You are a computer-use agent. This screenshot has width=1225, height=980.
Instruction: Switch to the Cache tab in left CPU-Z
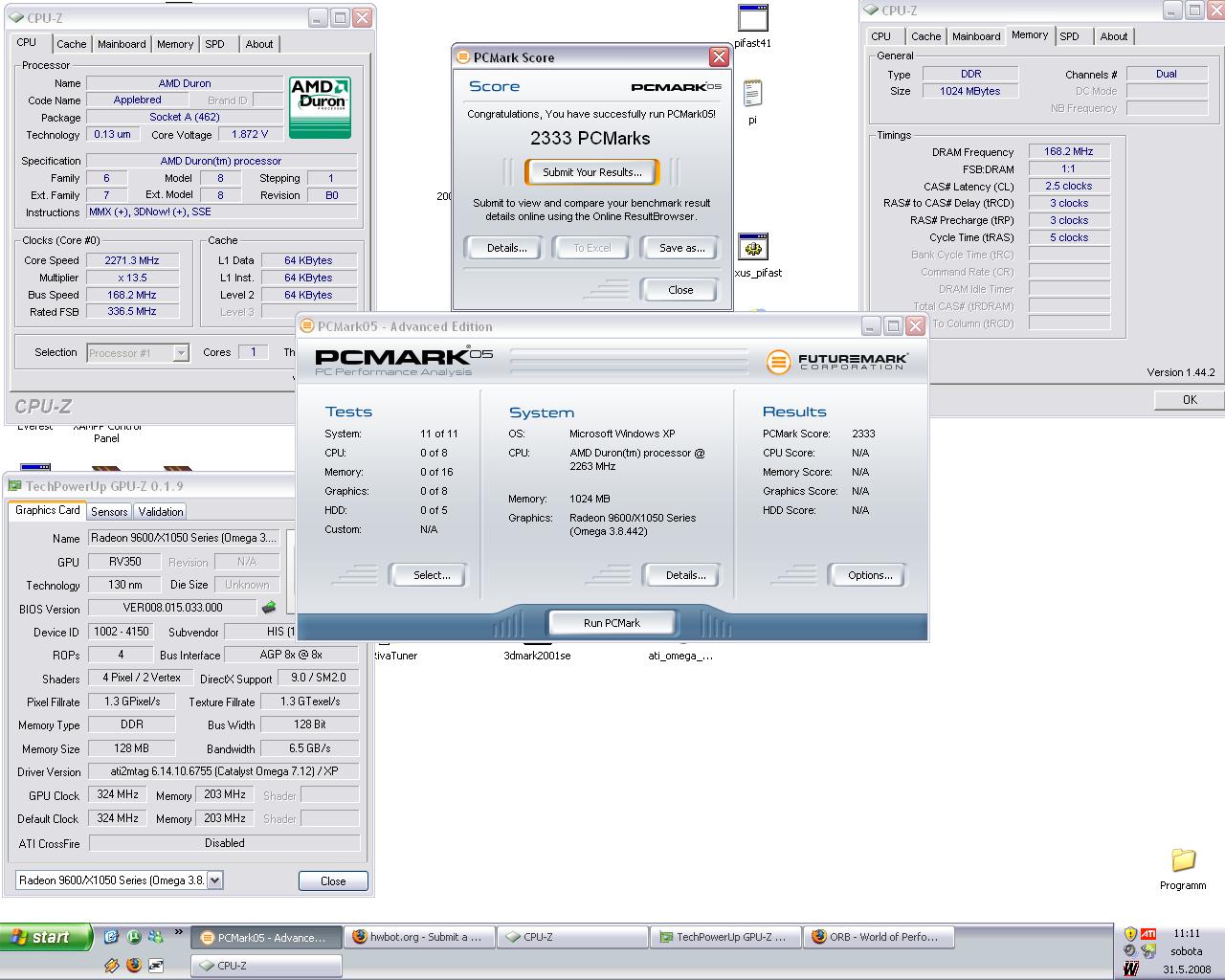coord(71,44)
